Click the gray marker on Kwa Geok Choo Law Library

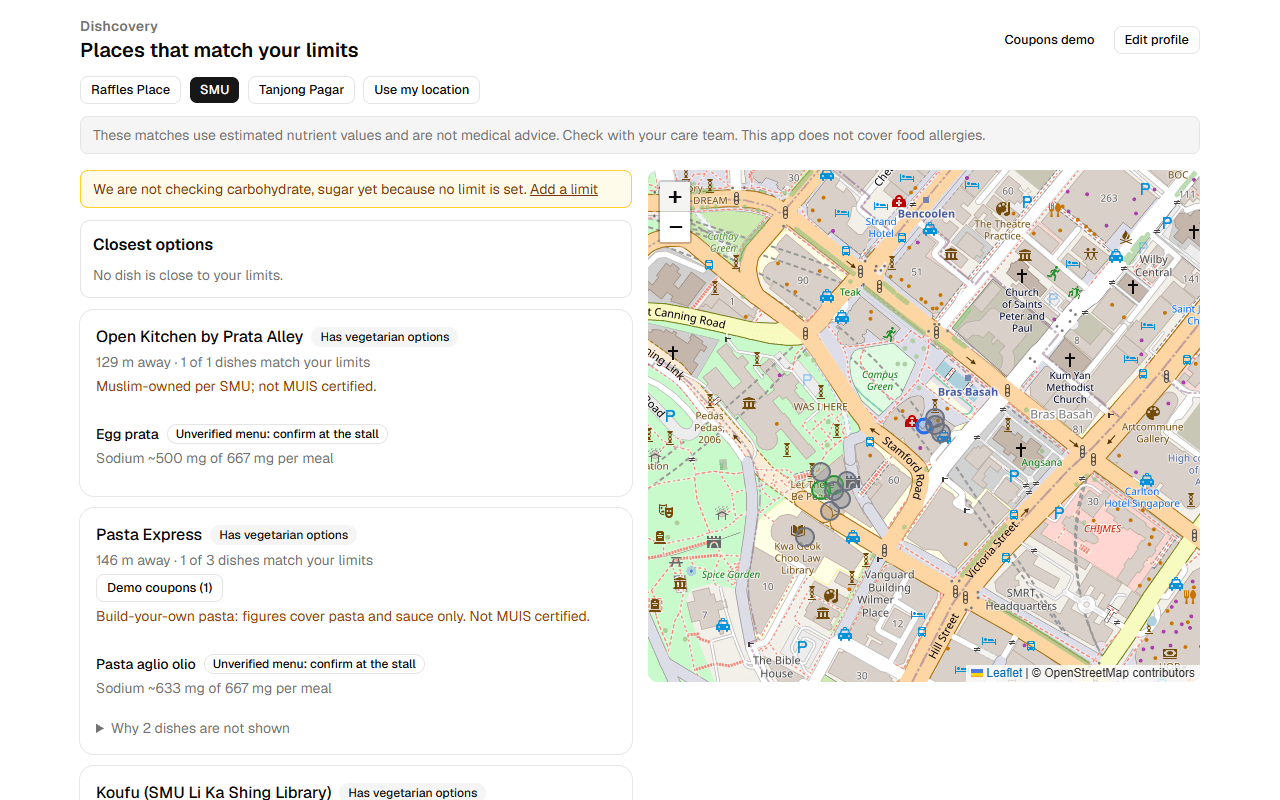(805, 537)
